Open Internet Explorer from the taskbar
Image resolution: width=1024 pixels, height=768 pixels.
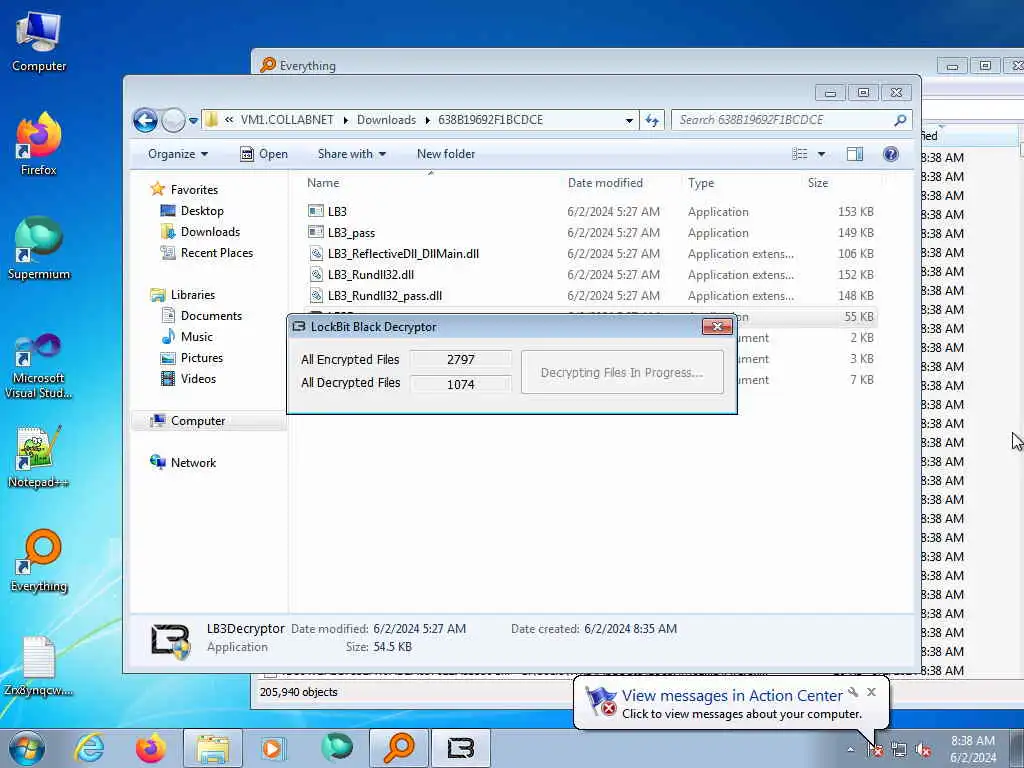click(x=89, y=748)
